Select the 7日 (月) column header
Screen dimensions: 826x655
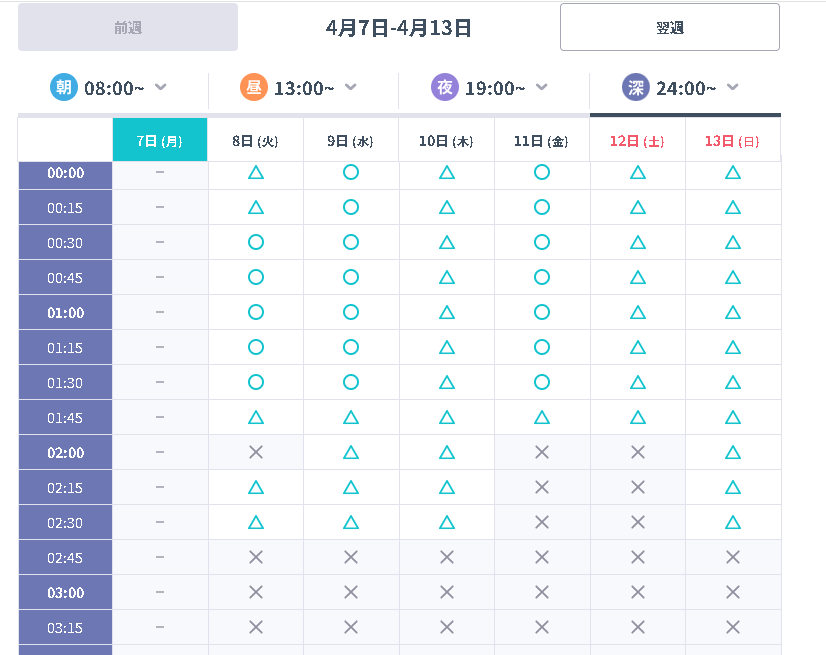pyautogui.click(x=160, y=140)
